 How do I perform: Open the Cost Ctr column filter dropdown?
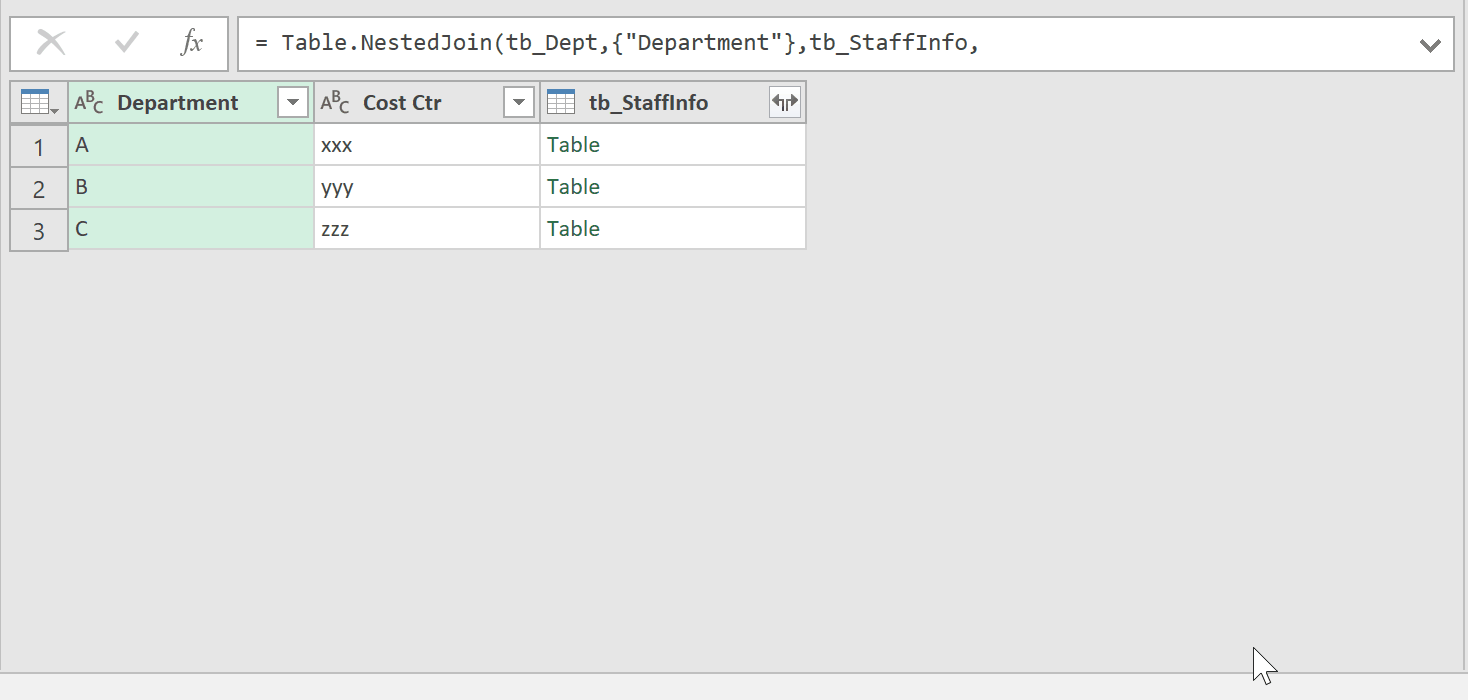(519, 102)
